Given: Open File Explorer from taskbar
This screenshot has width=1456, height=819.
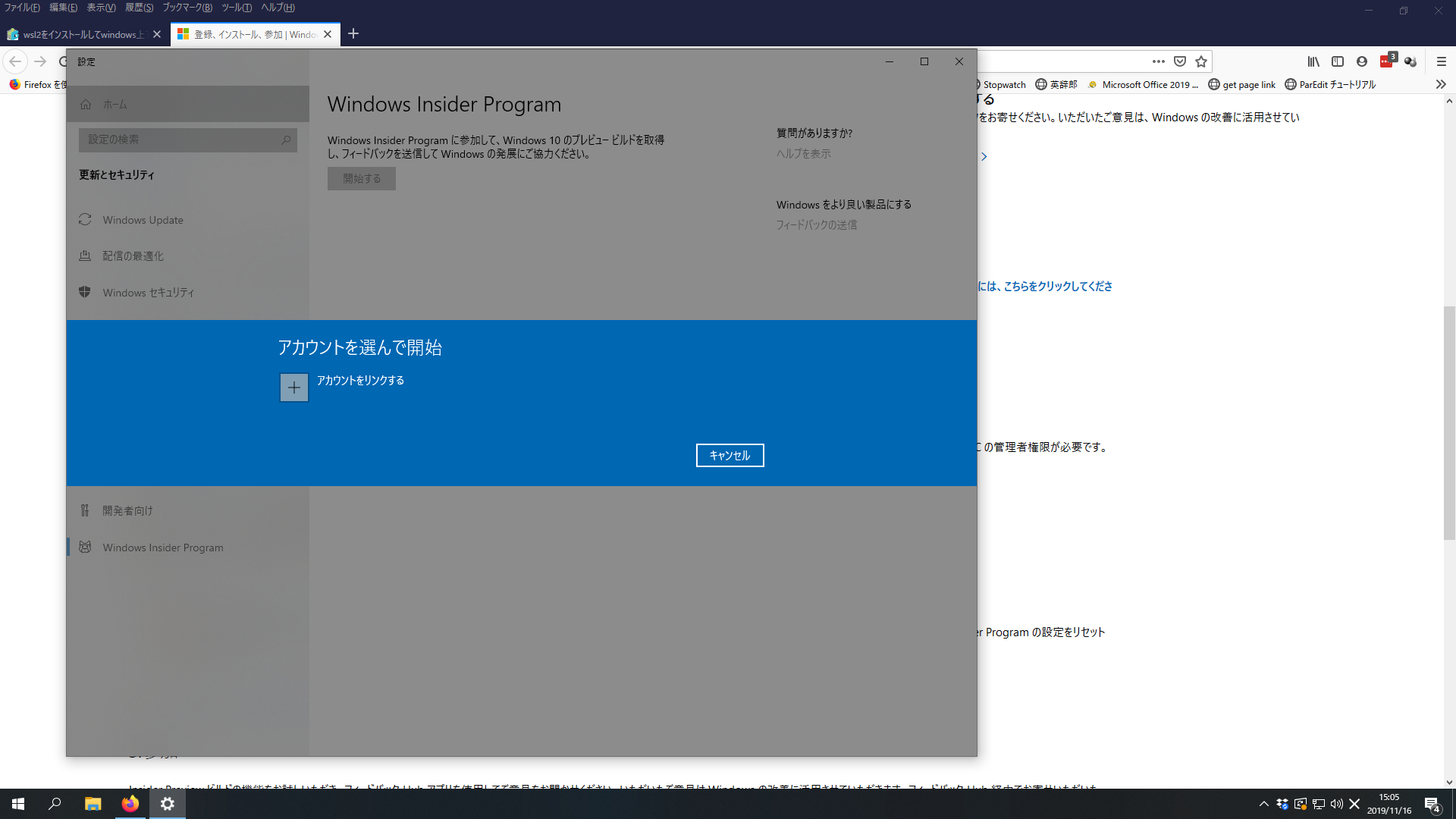Looking at the screenshot, I should click(93, 804).
